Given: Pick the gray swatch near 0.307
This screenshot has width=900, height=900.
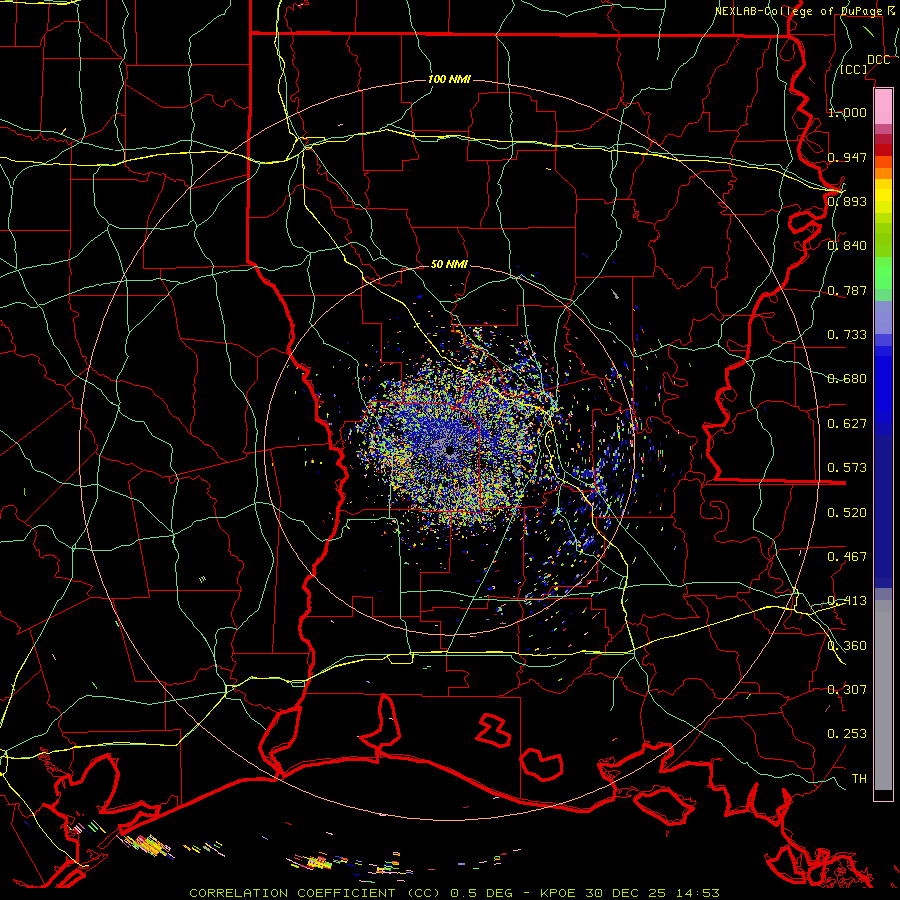Looking at the screenshot, I should point(883,700).
